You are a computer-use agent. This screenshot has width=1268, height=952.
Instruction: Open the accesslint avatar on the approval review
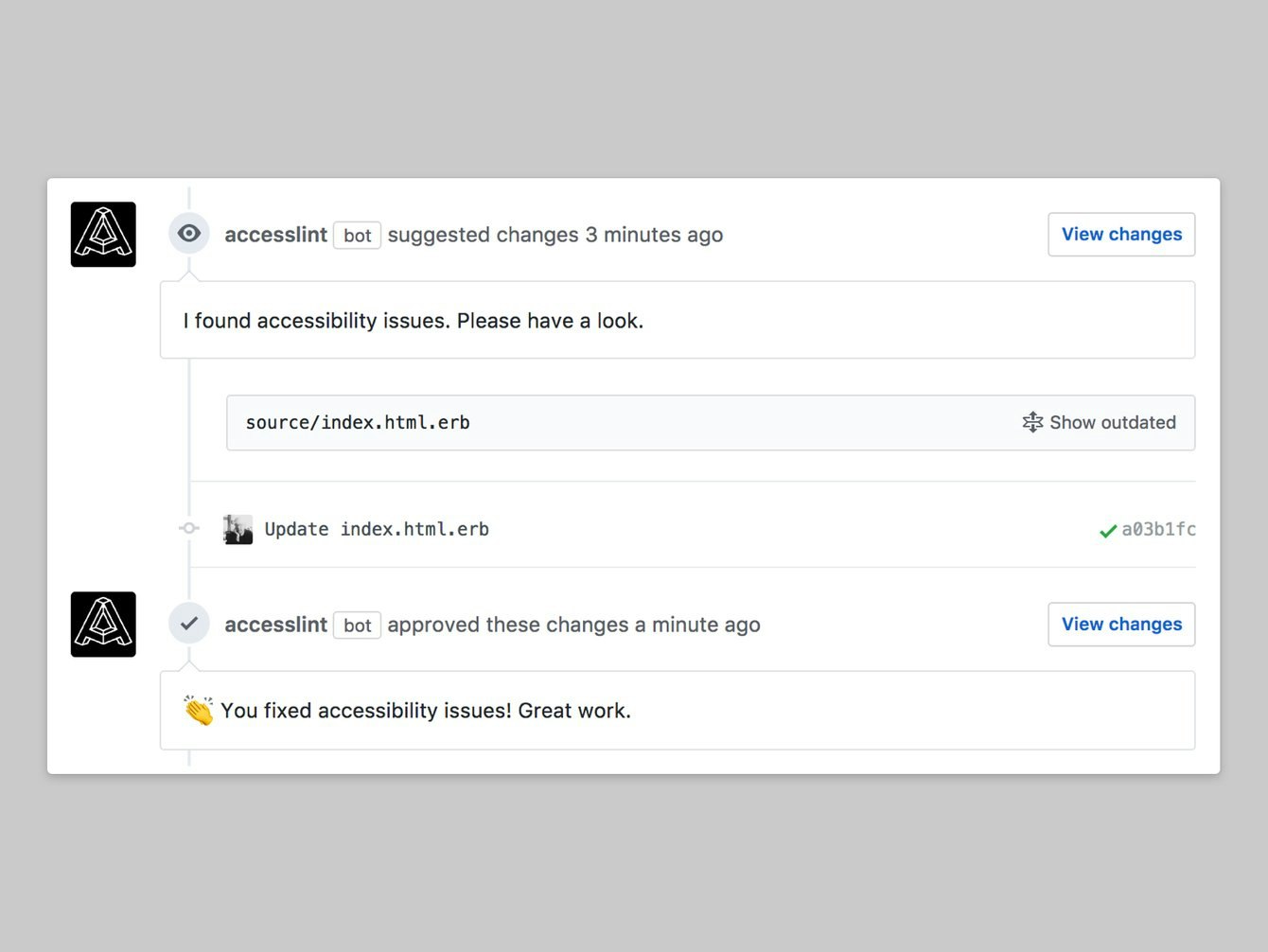point(102,624)
